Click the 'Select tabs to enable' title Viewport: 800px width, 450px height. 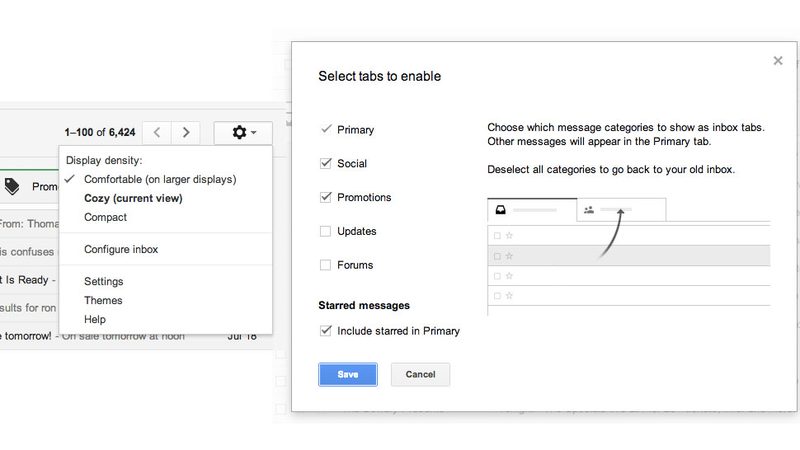tap(380, 76)
